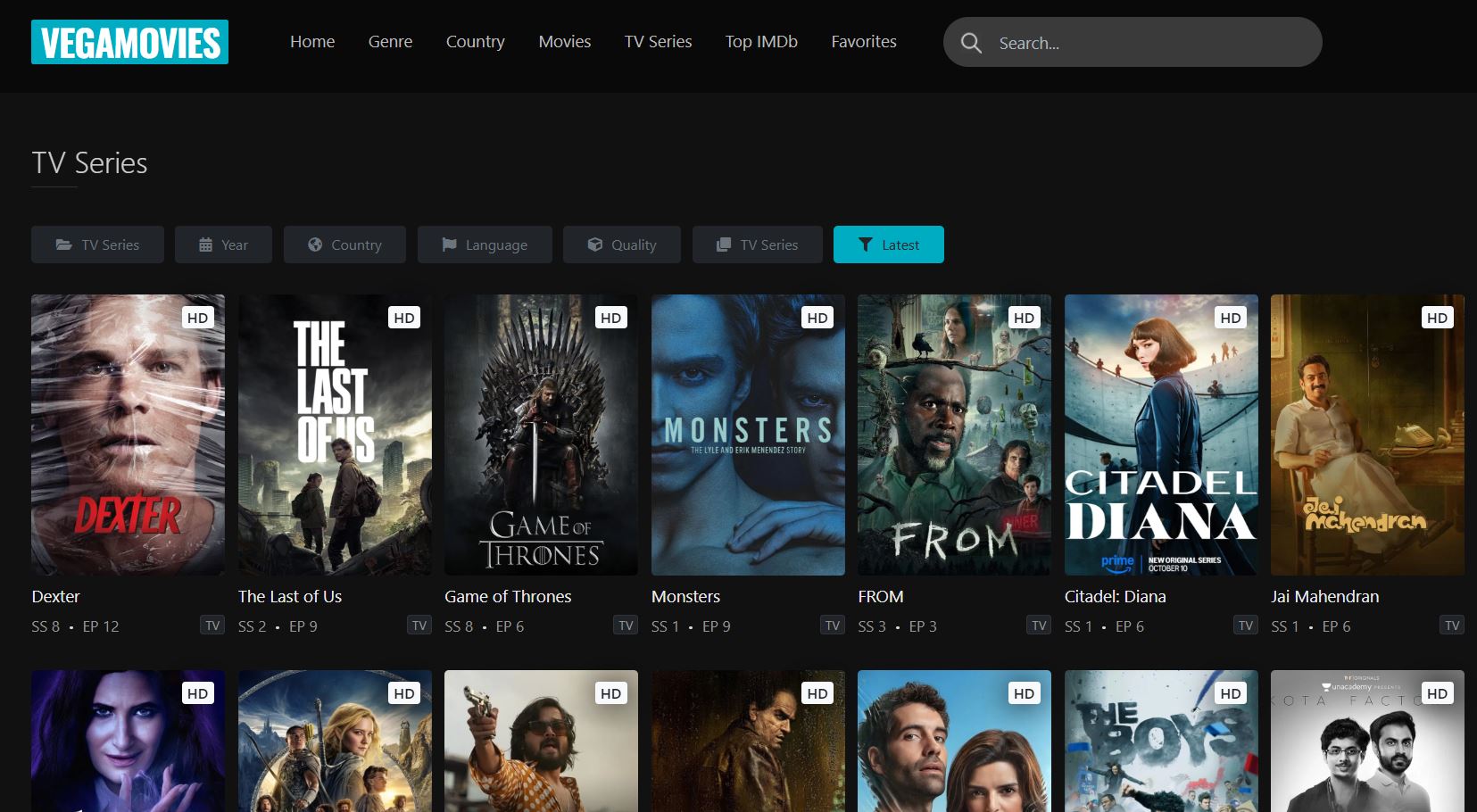Click the Monsters poster thumbnail
This screenshot has width=1477, height=812.
(x=748, y=435)
